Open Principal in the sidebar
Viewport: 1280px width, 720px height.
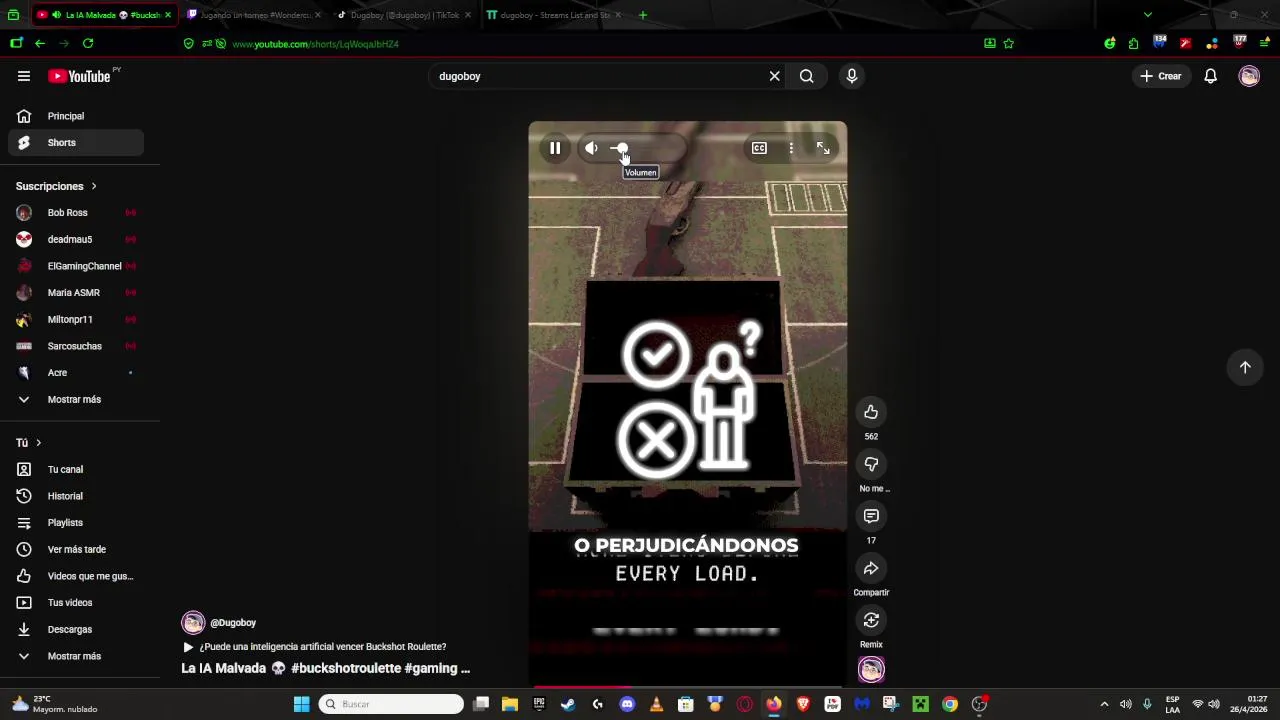pos(76,116)
